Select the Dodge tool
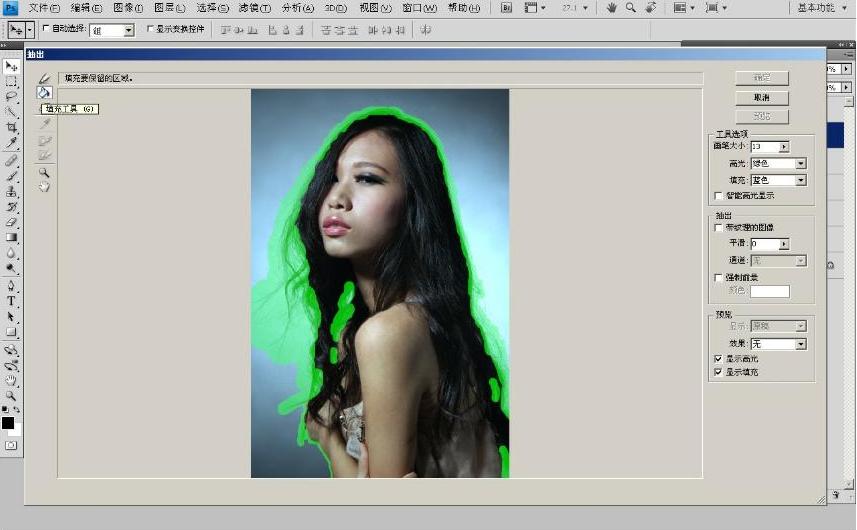Image resolution: width=857 pixels, height=530 pixels. point(11,268)
